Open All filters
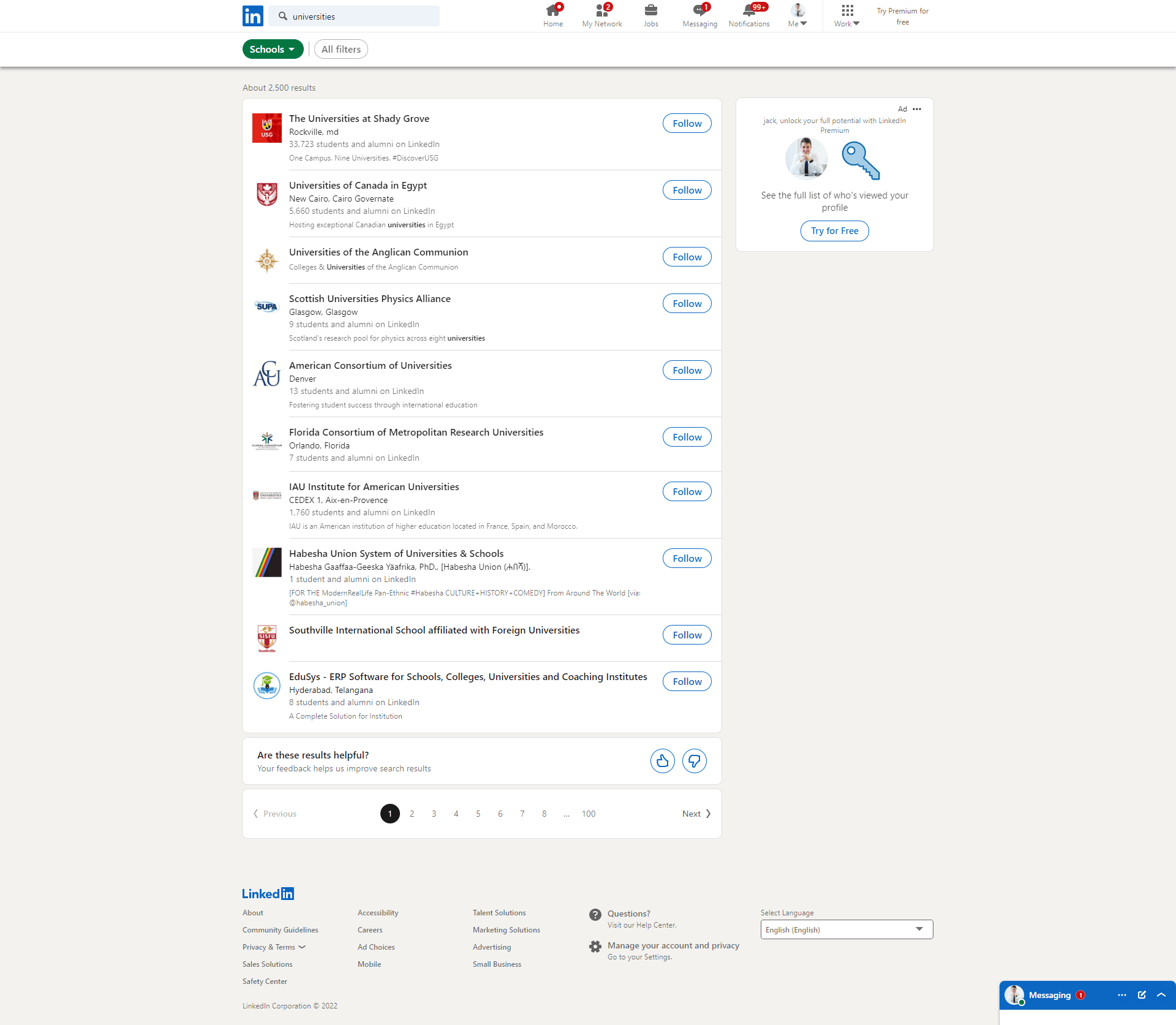1176x1025 pixels. pyautogui.click(x=341, y=49)
